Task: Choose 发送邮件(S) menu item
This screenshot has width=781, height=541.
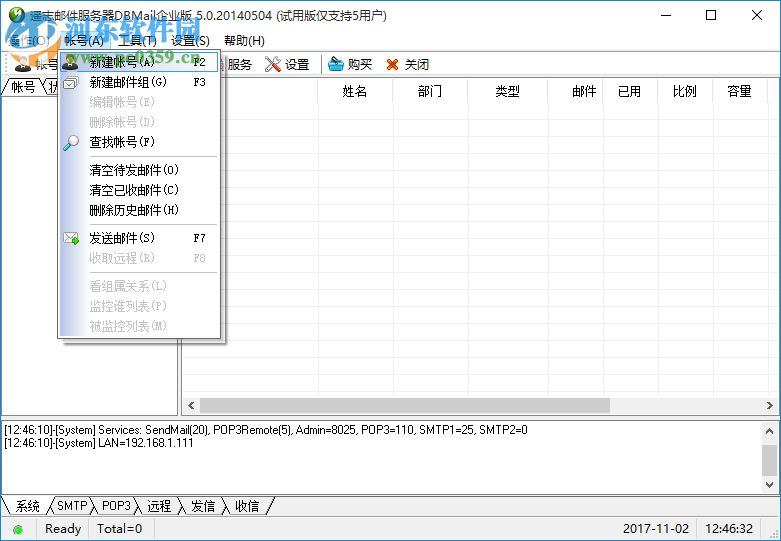Action: click(139, 238)
